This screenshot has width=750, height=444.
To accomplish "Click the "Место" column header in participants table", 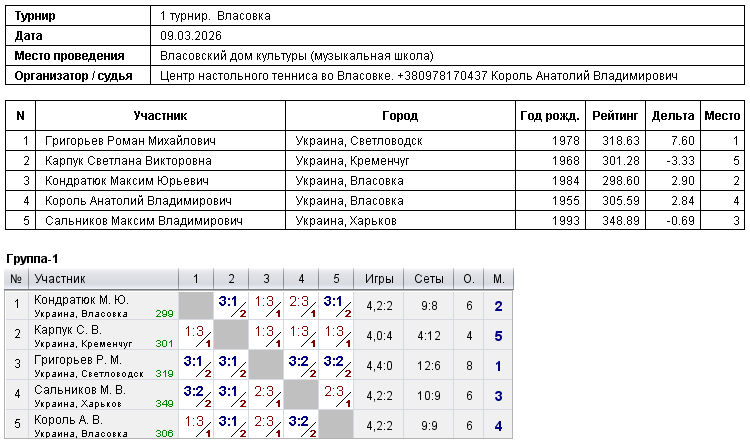I will (722, 116).
